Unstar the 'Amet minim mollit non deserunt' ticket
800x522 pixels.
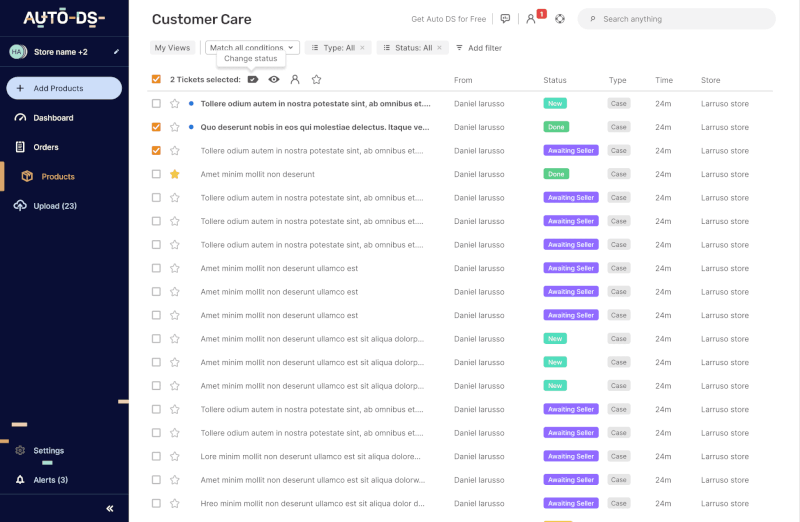(174, 174)
